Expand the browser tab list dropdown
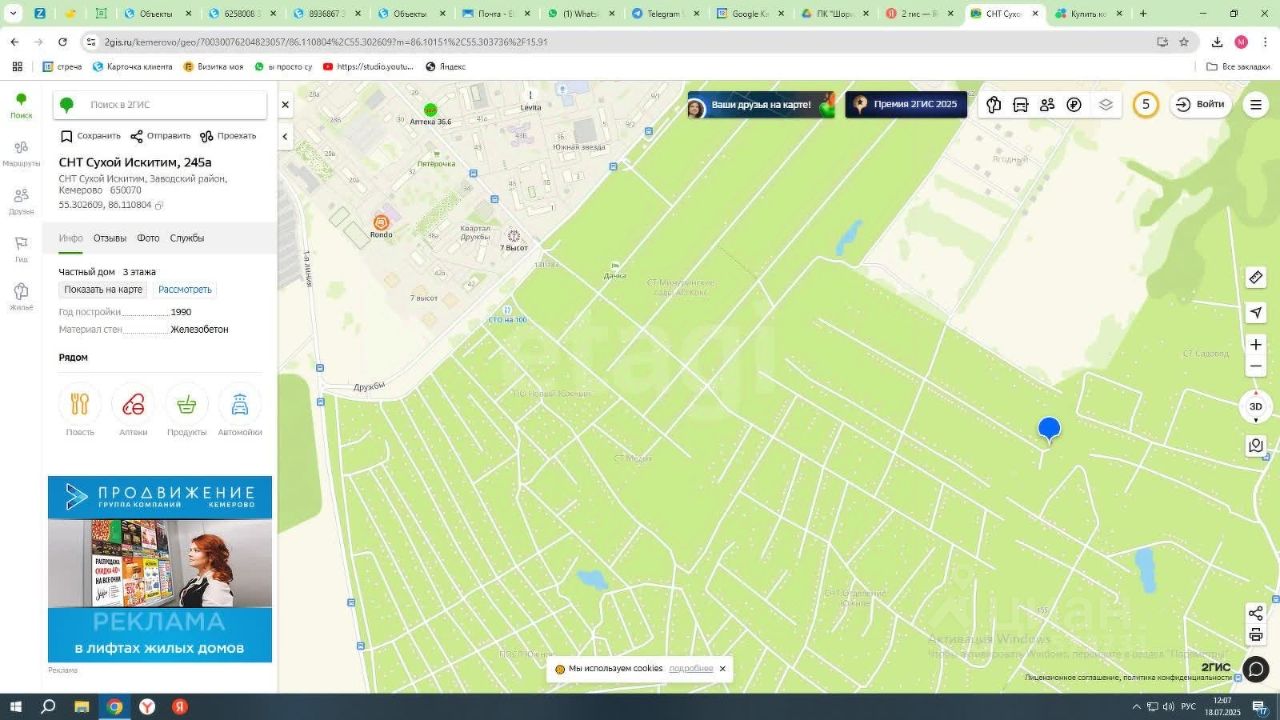 tap(13, 14)
